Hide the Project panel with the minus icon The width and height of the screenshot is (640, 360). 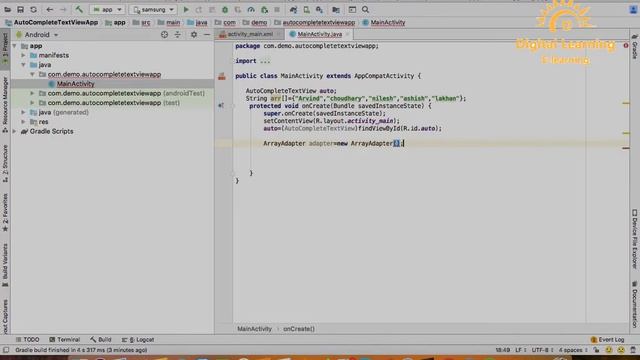coord(207,35)
